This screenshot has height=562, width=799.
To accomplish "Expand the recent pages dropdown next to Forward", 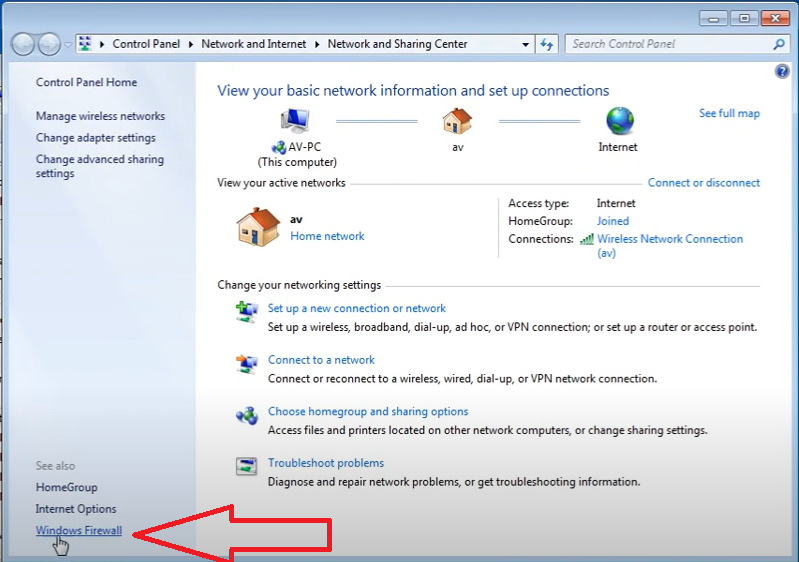I will [67, 44].
